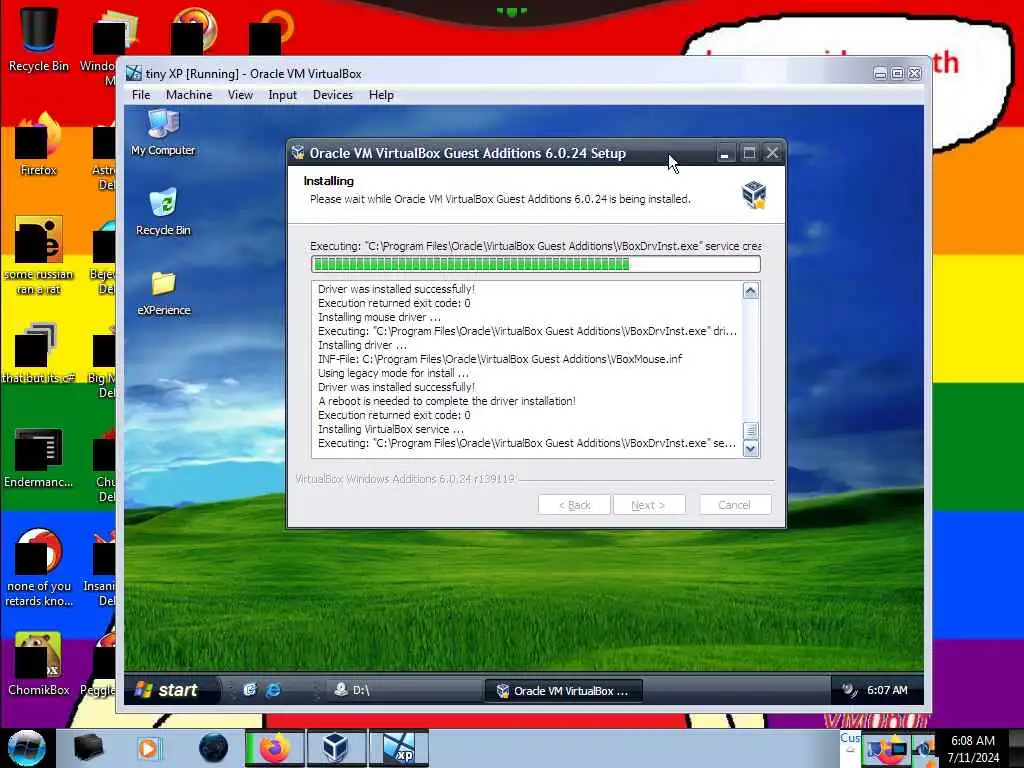This screenshot has height=768, width=1024.
Task: Select host Recycle Bin desktop icon
Action: pos(39,37)
